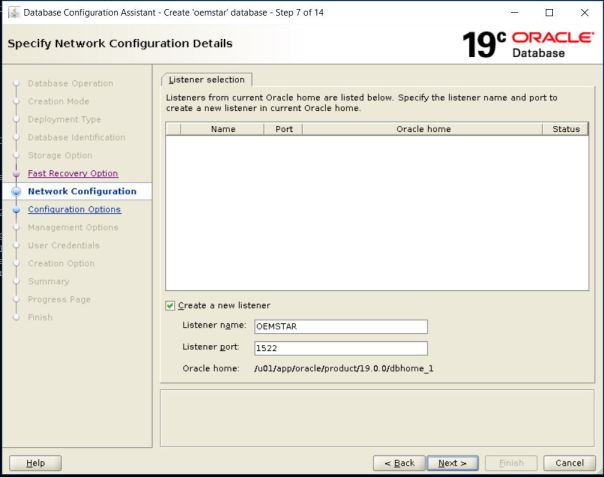Go back to the Fast Recovery Option step
This screenshot has width=604, height=477.
[x=72, y=174]
